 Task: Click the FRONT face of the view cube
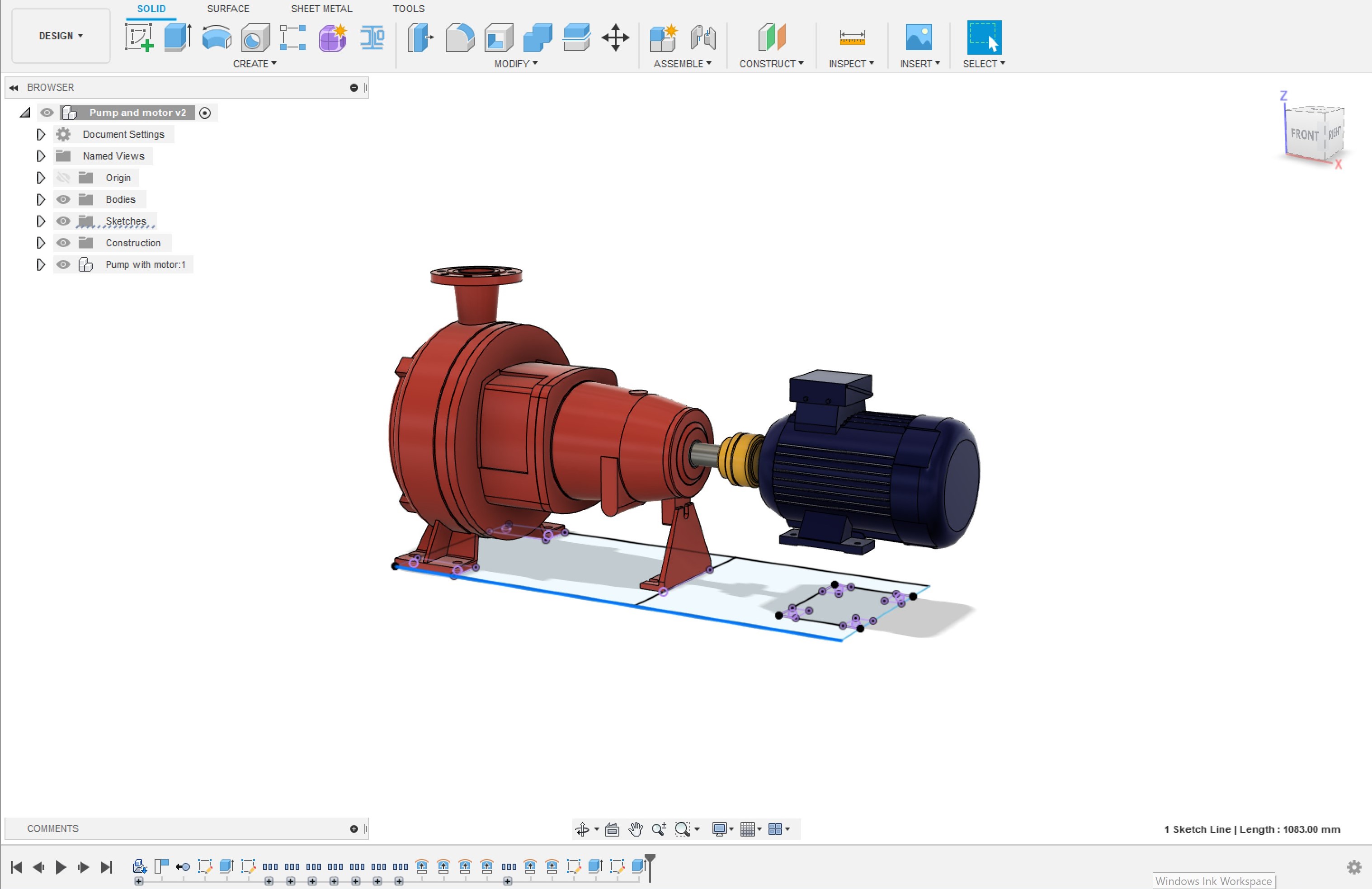1304,135
